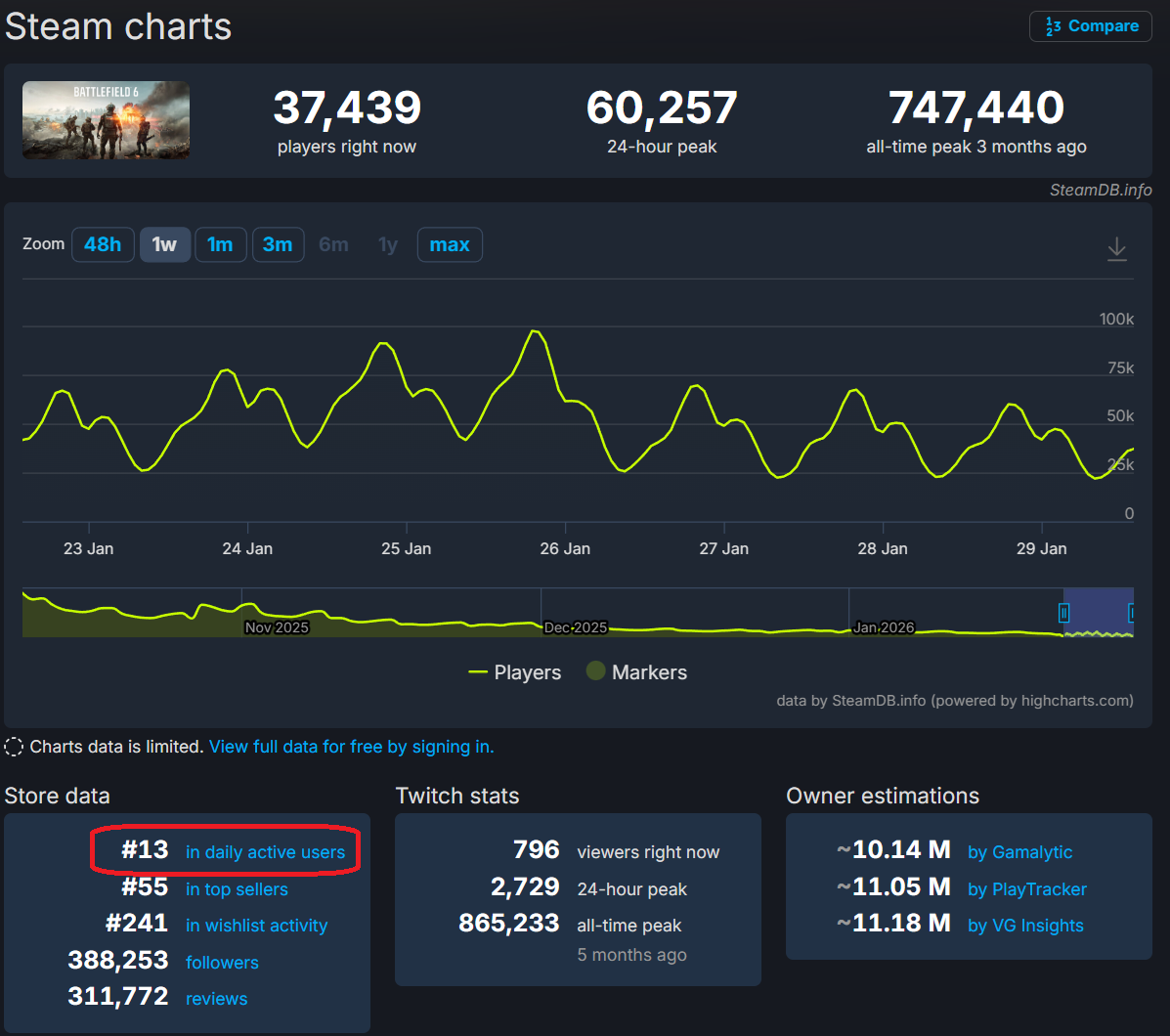Click the 747,440 all-time peak figure

[976, 108]
